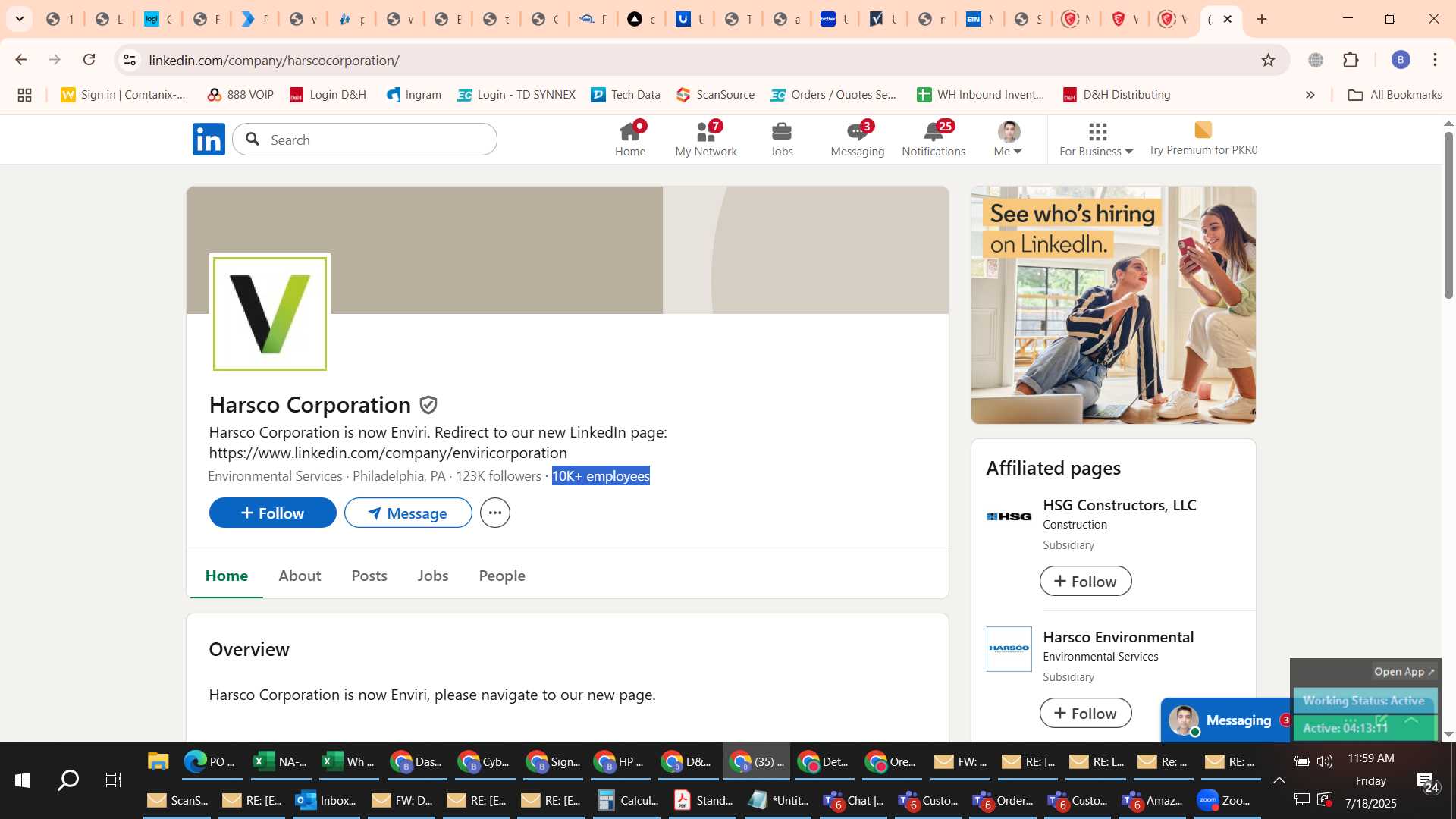Image resolution: width=1456 pixels, height=819 pixels.
Task: Open the three-dot more options button
Action: coord(494,513)
